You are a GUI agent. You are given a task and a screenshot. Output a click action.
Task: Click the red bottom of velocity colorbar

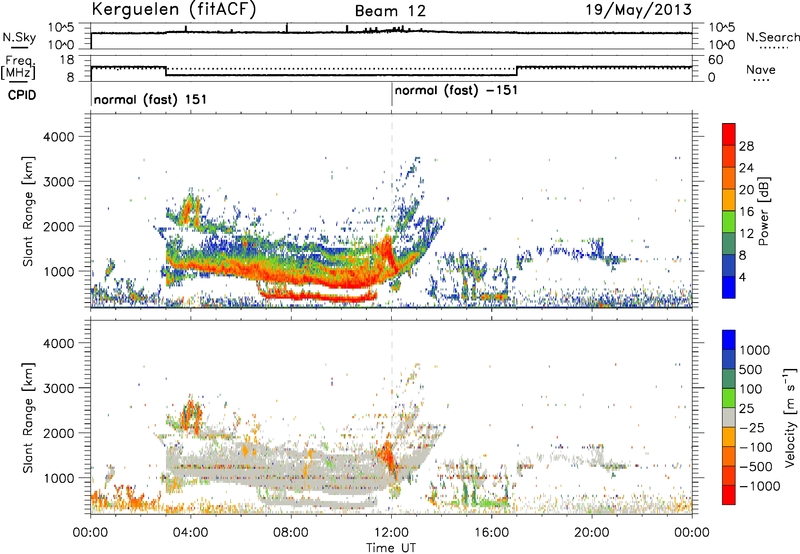(729, 495)
